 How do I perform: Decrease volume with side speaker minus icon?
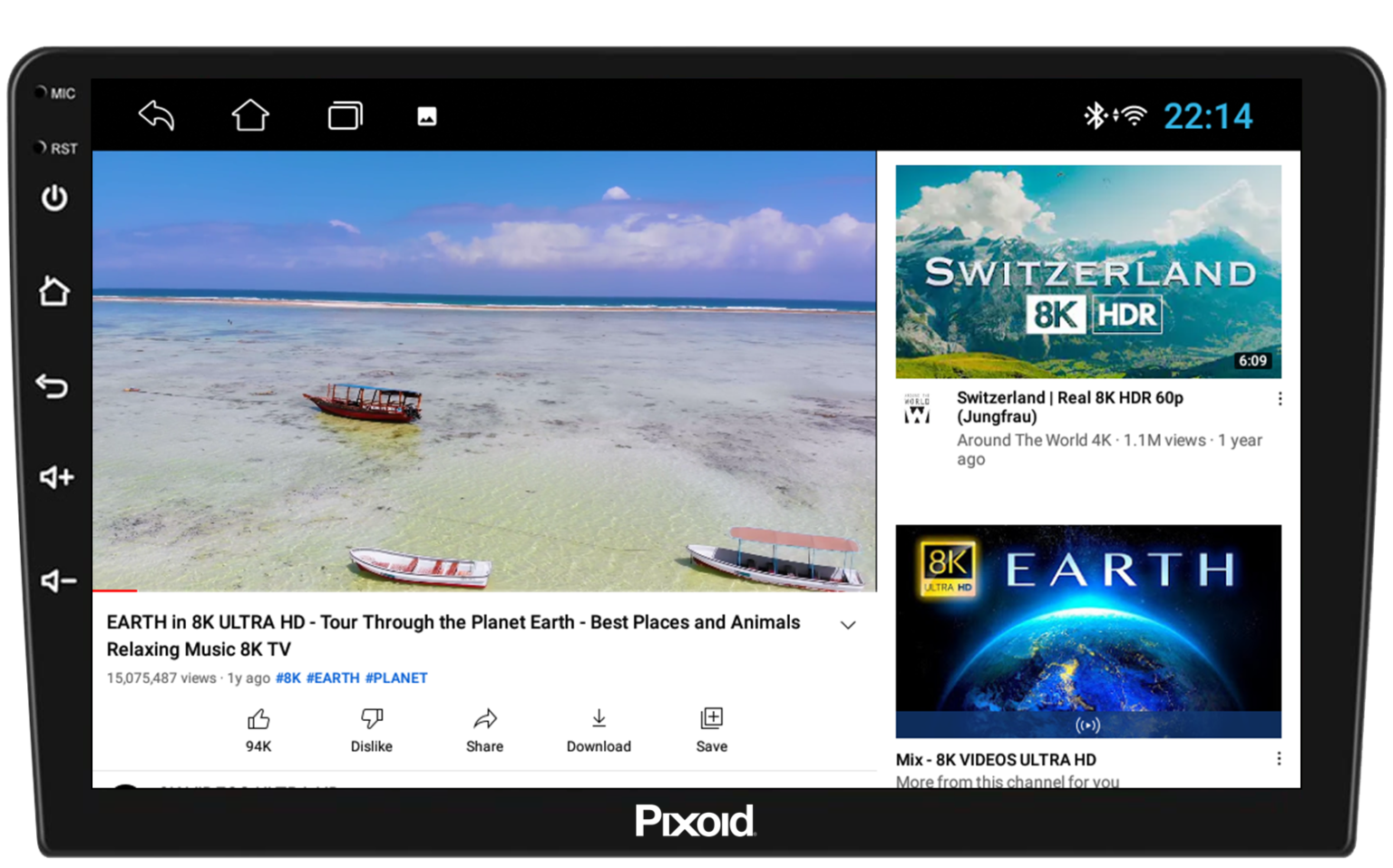58,580
